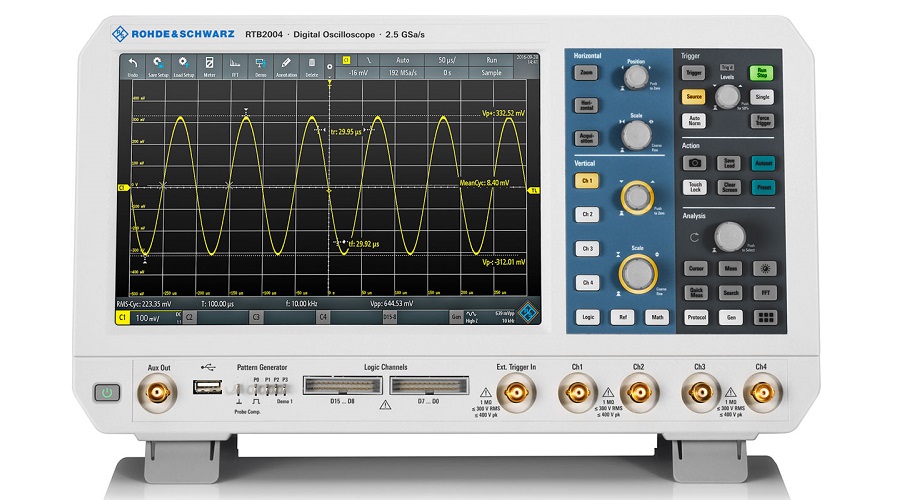Toggle the Auto Norm trigger mode
Viewport: 900px width, 500px height.
coord(693,121)
